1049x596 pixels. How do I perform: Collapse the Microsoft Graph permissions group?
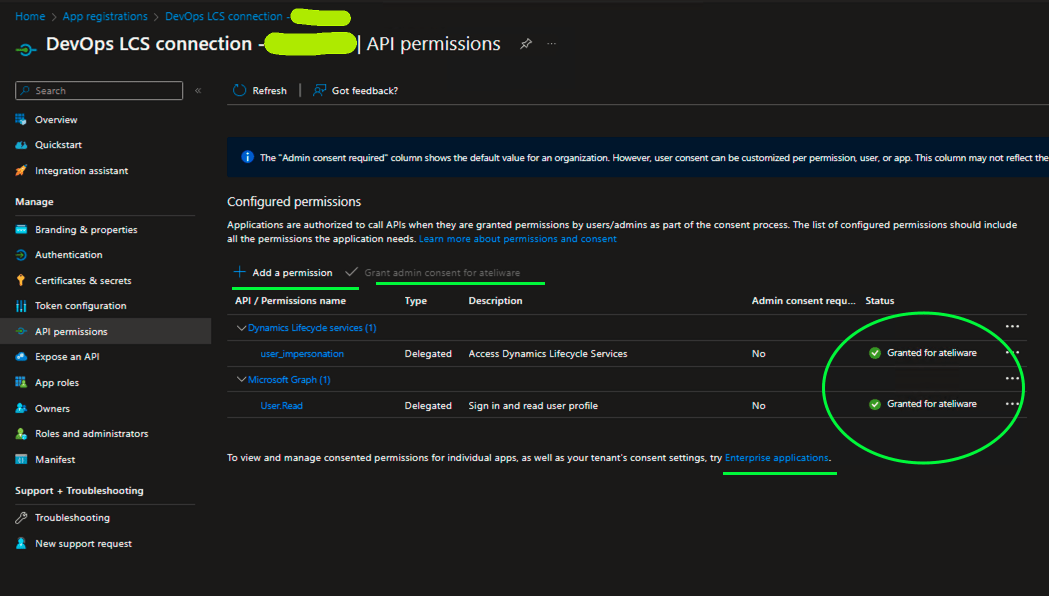[242, 379]
